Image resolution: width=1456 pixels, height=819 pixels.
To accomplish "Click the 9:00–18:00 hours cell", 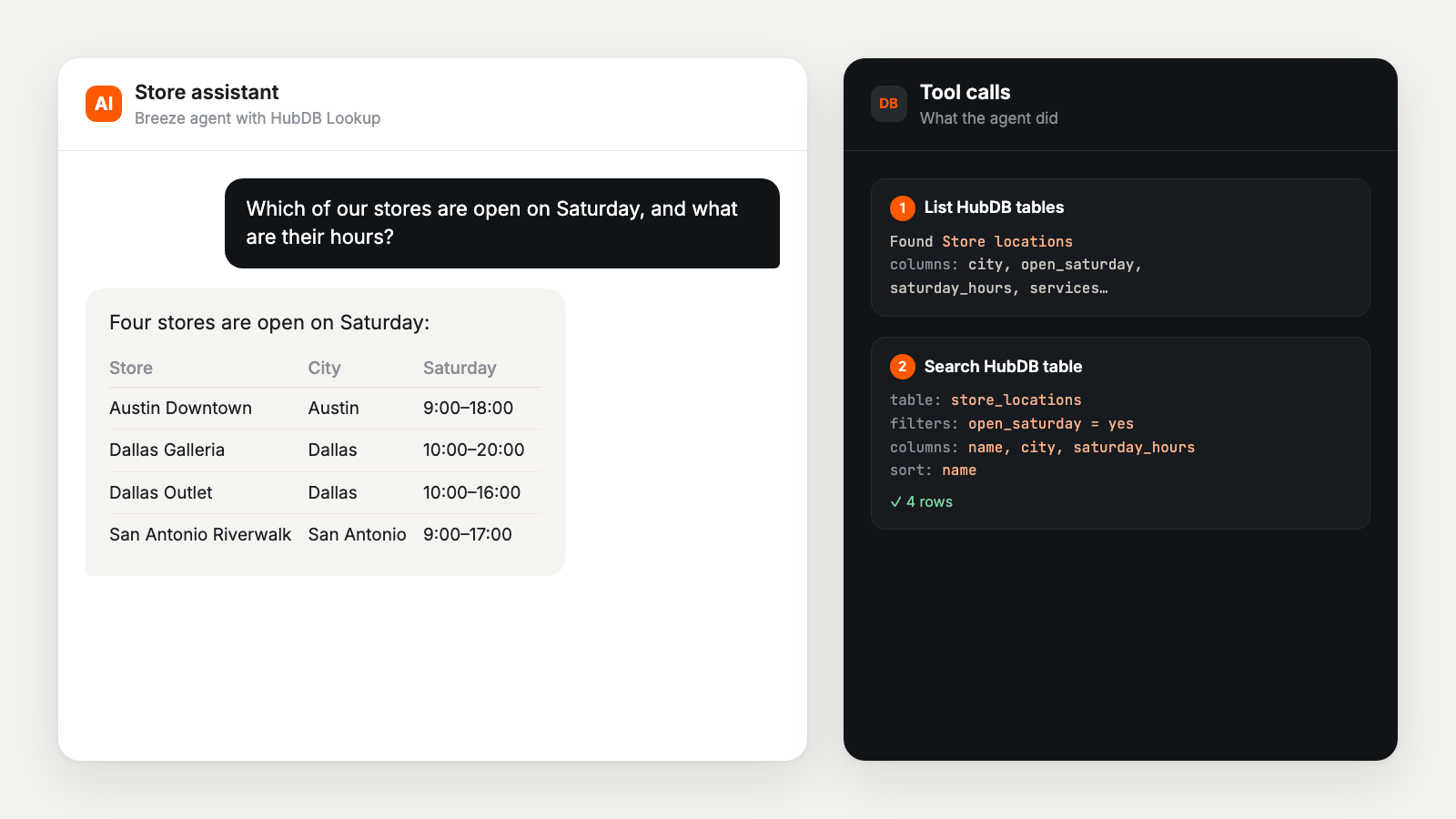I will 468,408.
